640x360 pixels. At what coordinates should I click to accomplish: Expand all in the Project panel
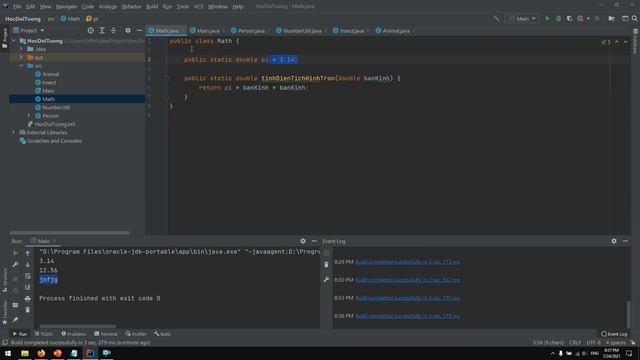(x=102, y=31)
